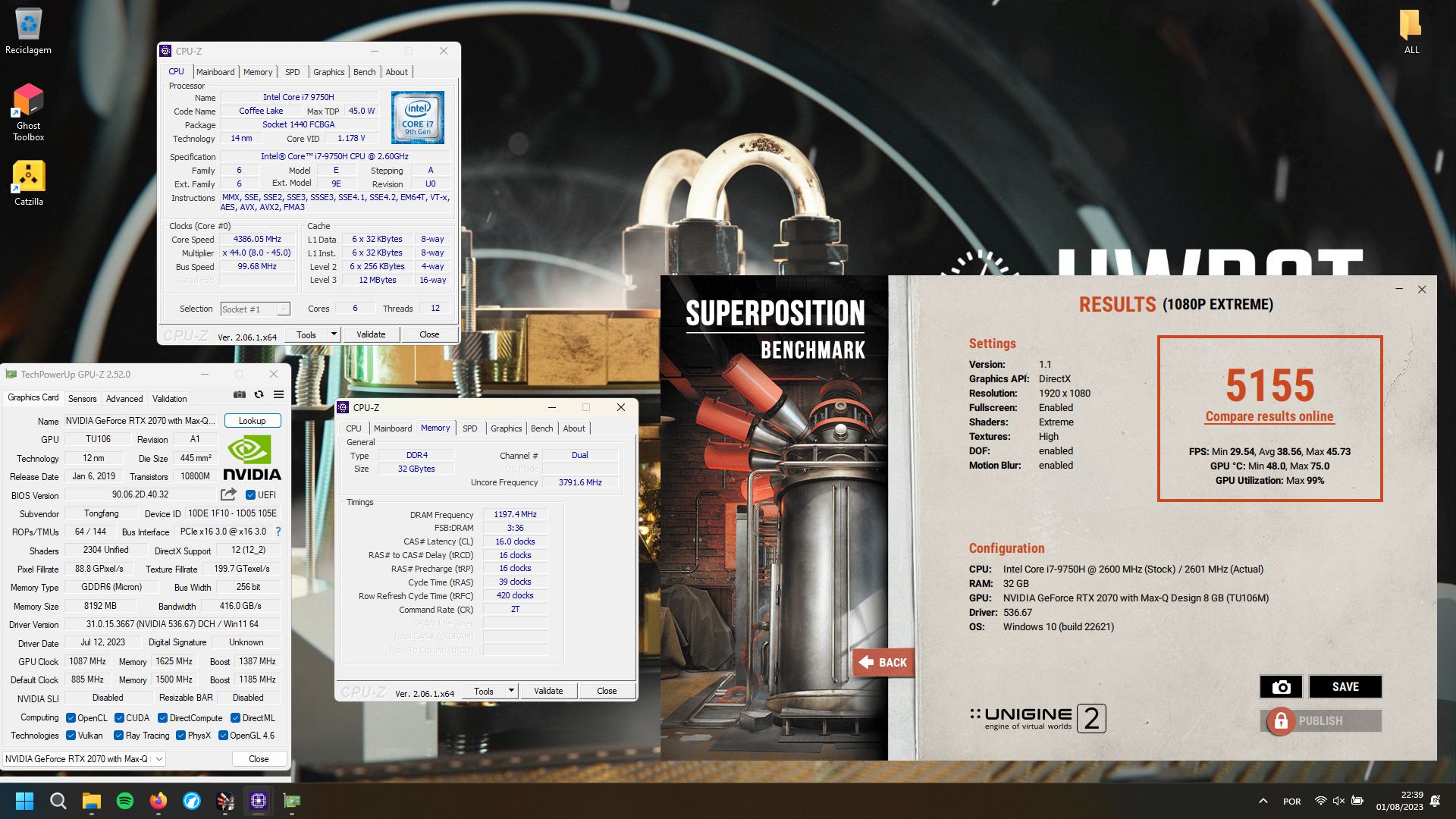Switch to SPD tab in lower CPU-Z window
The width and height of the screenshot is (1456, 819).
[470, 428]
